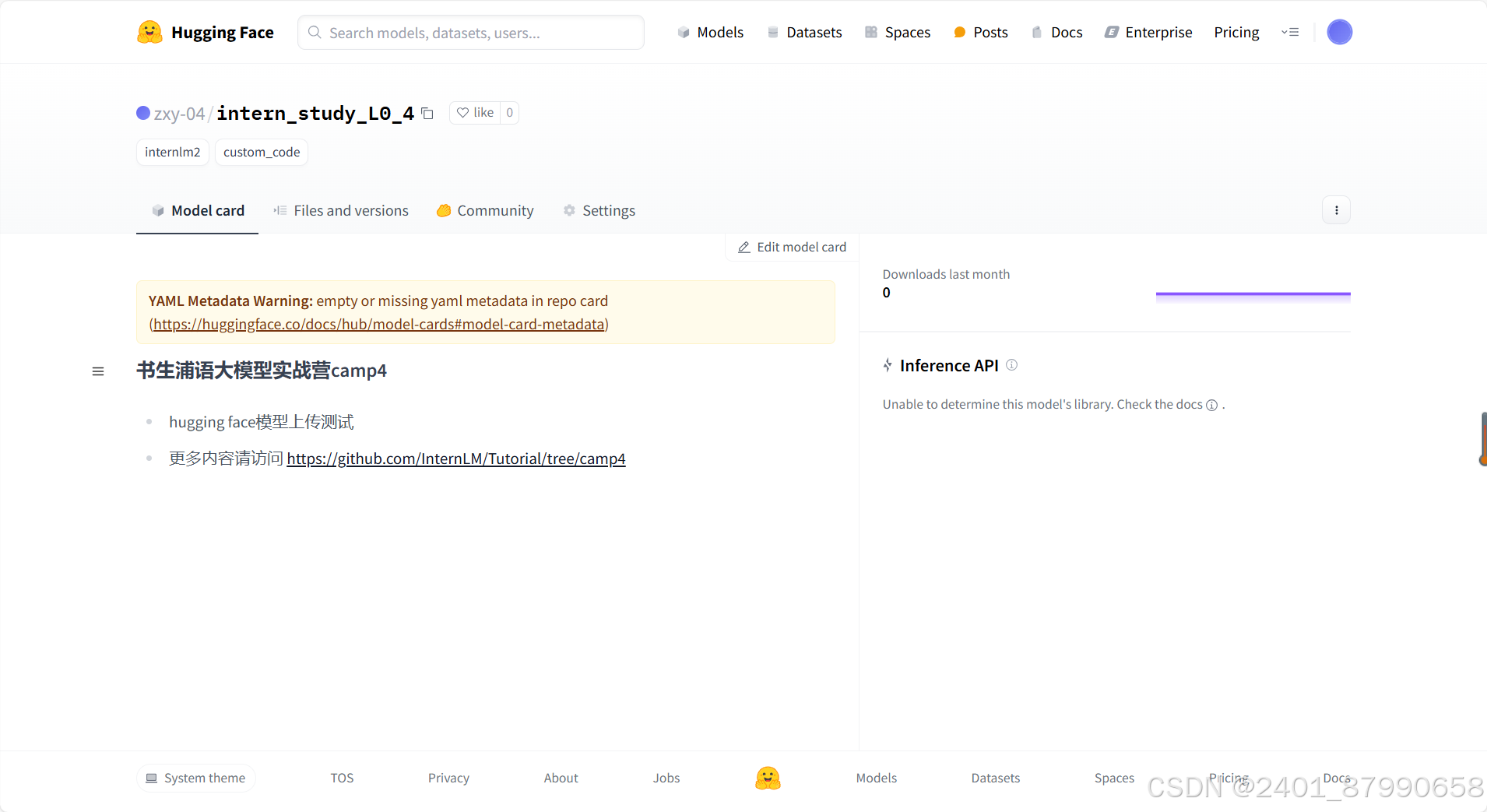1487x812 pixels.
Task: Click the Hugging Face logo emoji
Action: tap(149, 32)
